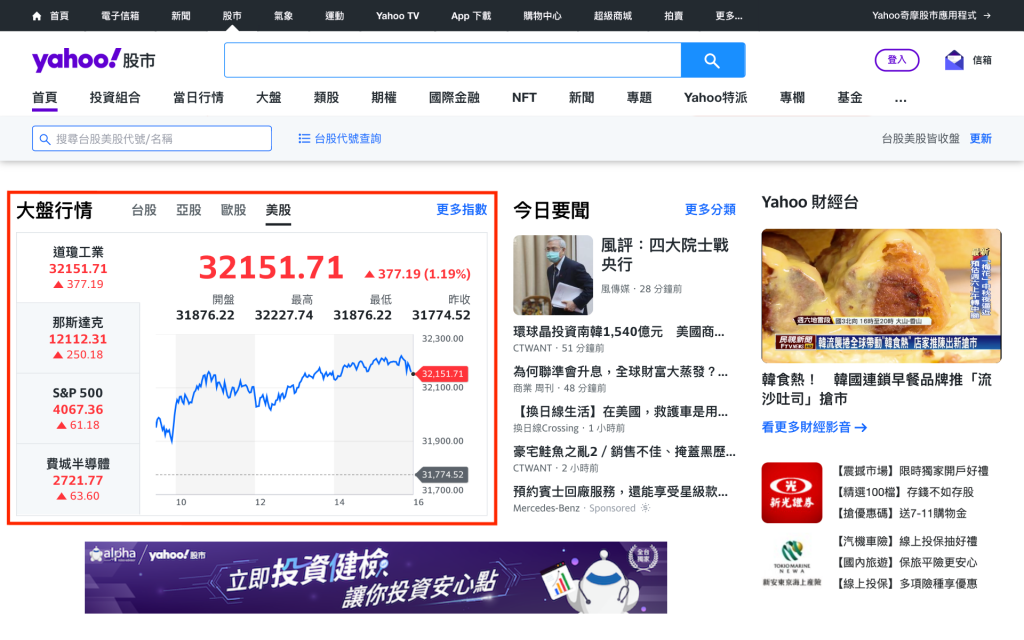
Task: Expand the ... more navigation menu
Action: click(x=901, y=98)
